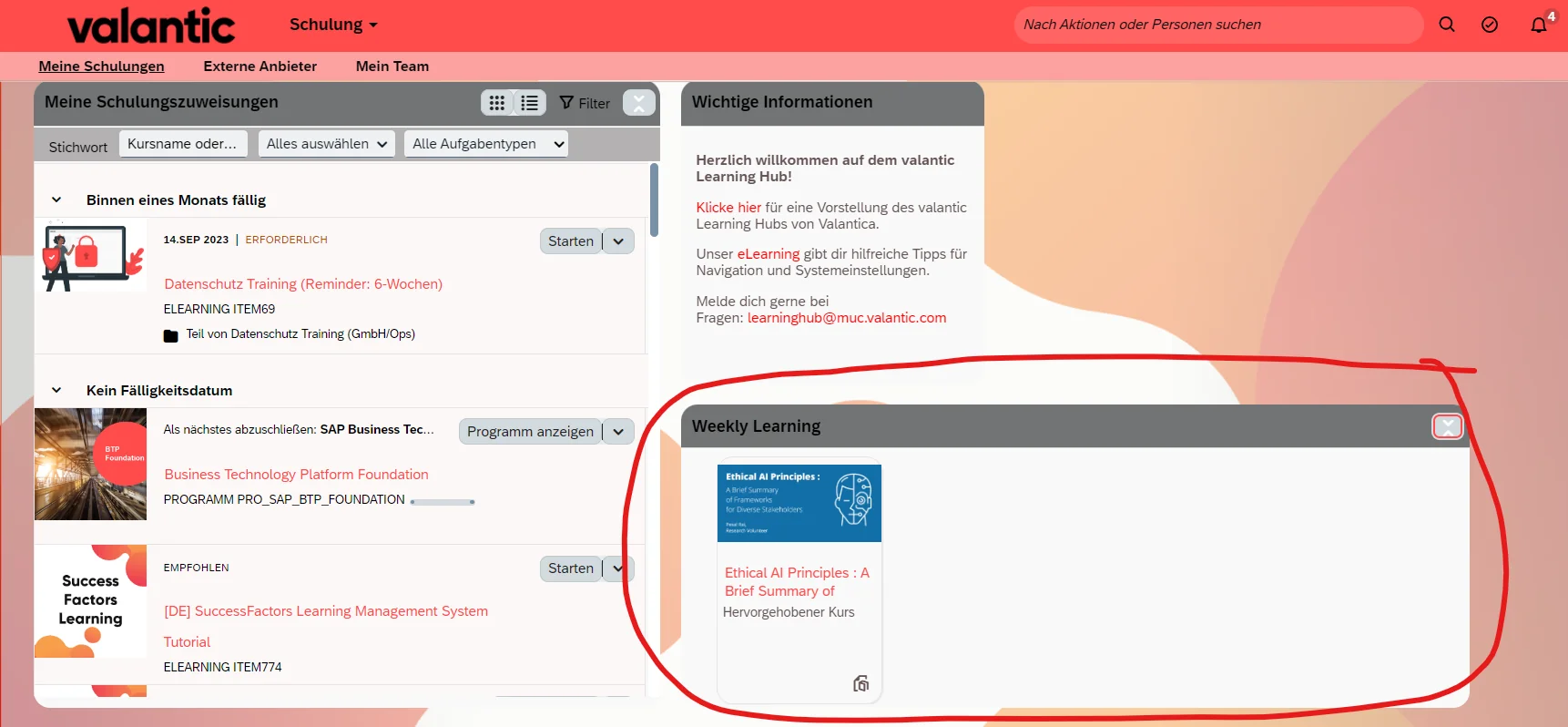
Task: Click the Success Factors Learning thumbnail
Action: (90, 601)
